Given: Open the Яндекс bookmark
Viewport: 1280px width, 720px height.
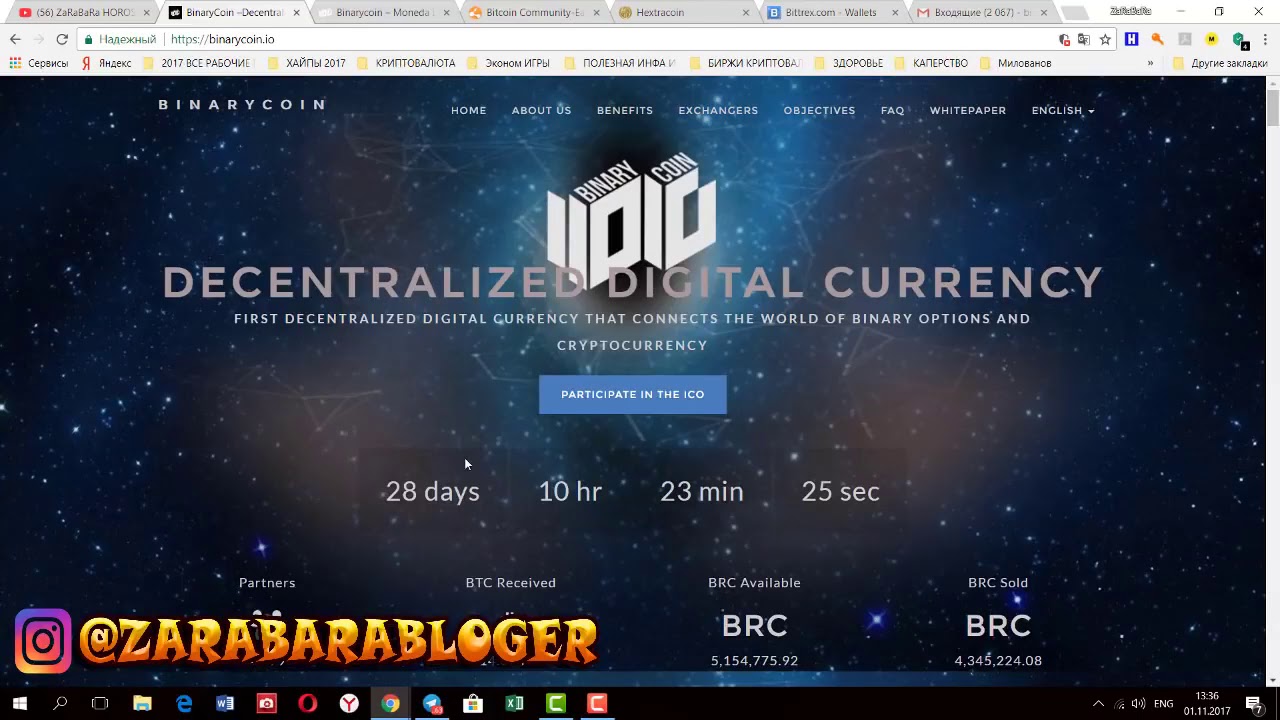Looking at the screenshot, I should tap(106, 63).
